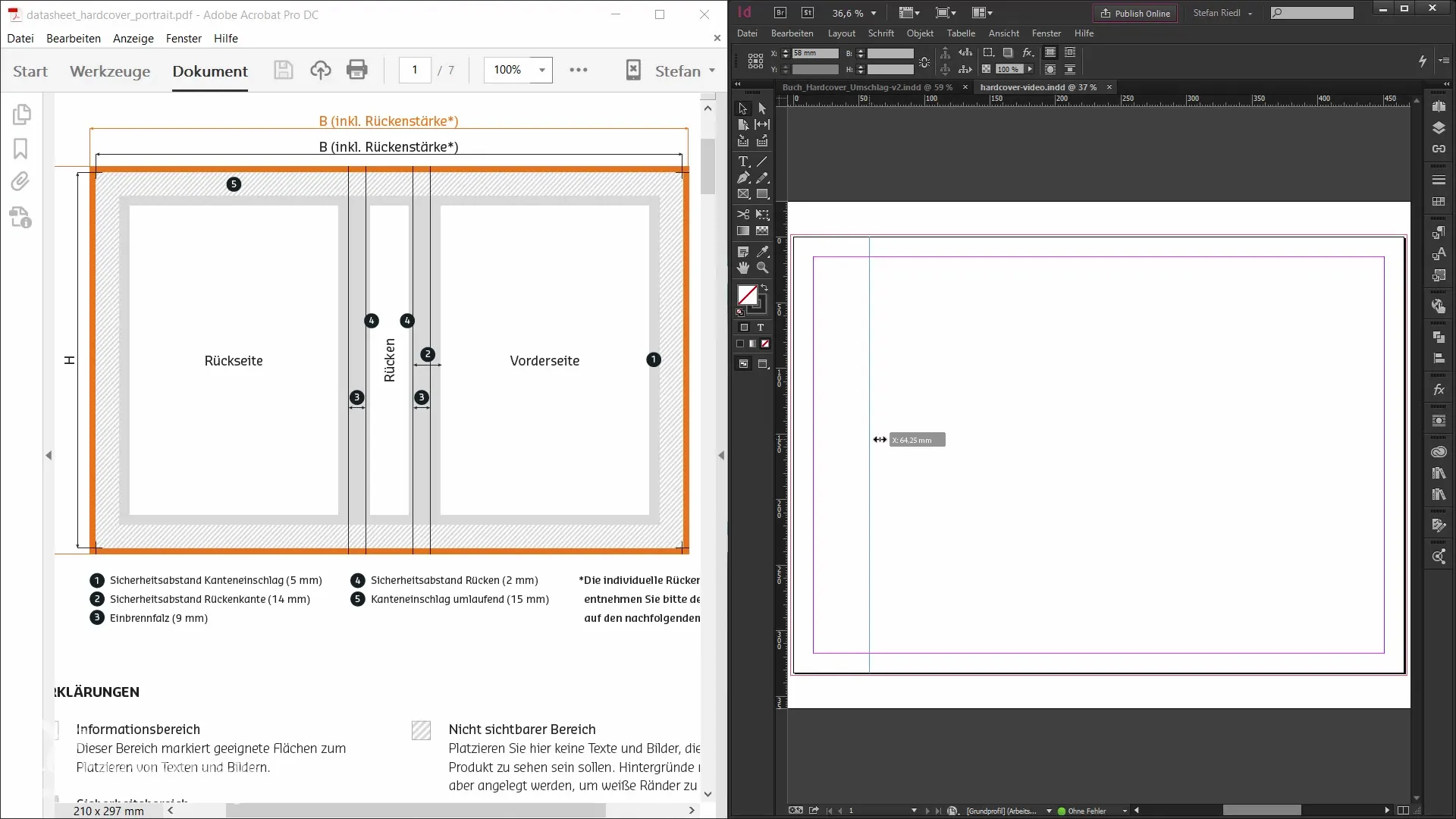Select the Type tool
Viewport: 1456px width, 819px height.
[743, 162]
